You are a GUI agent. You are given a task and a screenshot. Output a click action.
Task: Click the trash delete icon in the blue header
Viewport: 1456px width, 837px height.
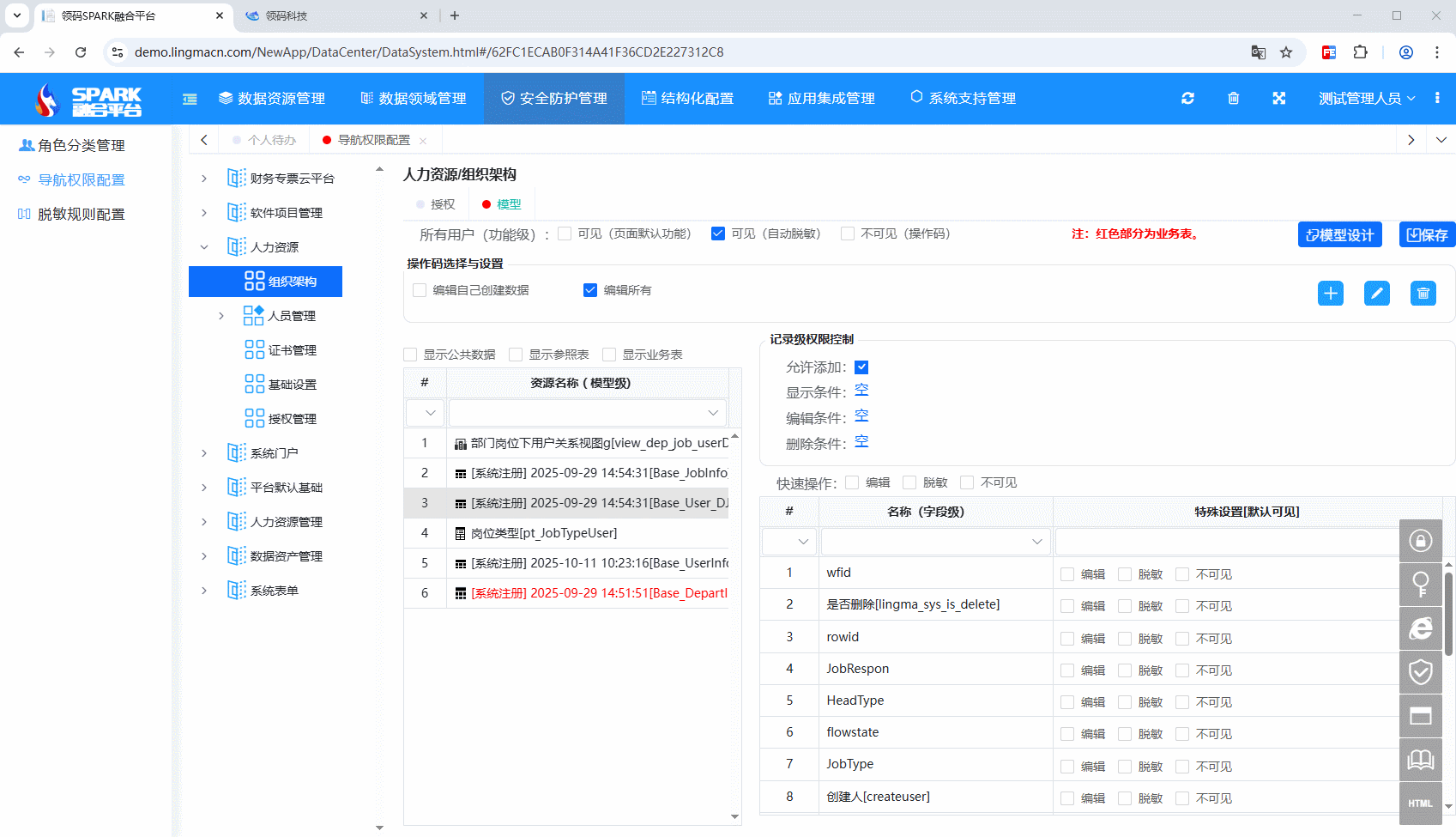1234,98
